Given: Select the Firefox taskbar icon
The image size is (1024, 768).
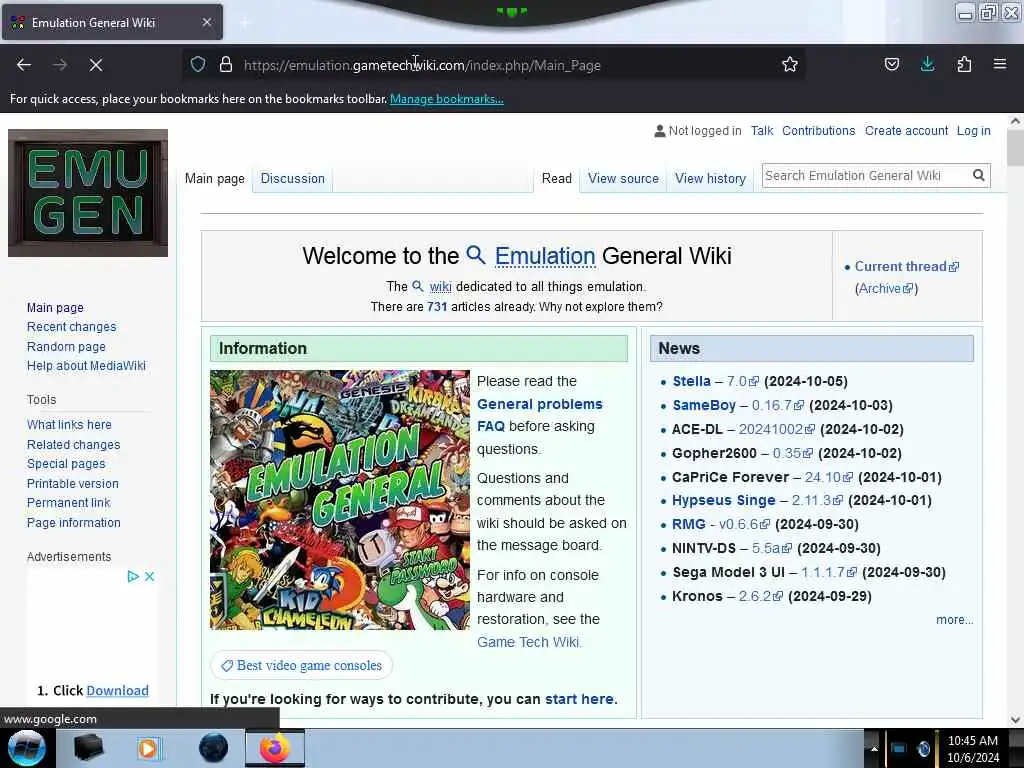Looking at the screenshot, I should [x=275, y=748].
